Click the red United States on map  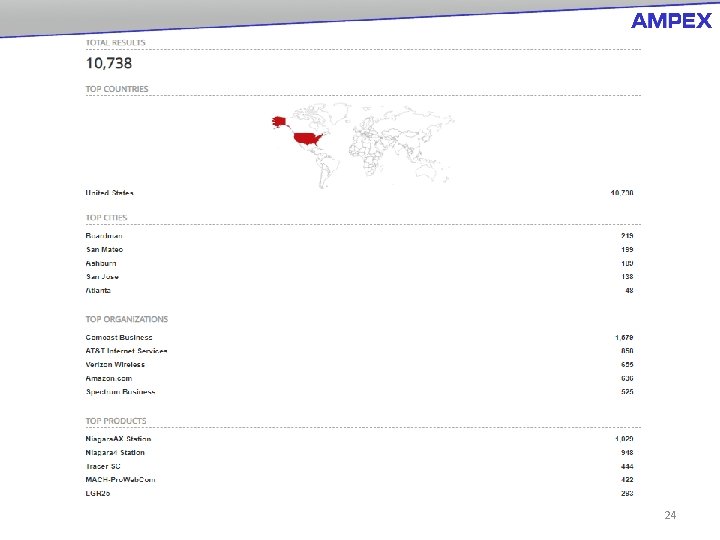[307, 138]
